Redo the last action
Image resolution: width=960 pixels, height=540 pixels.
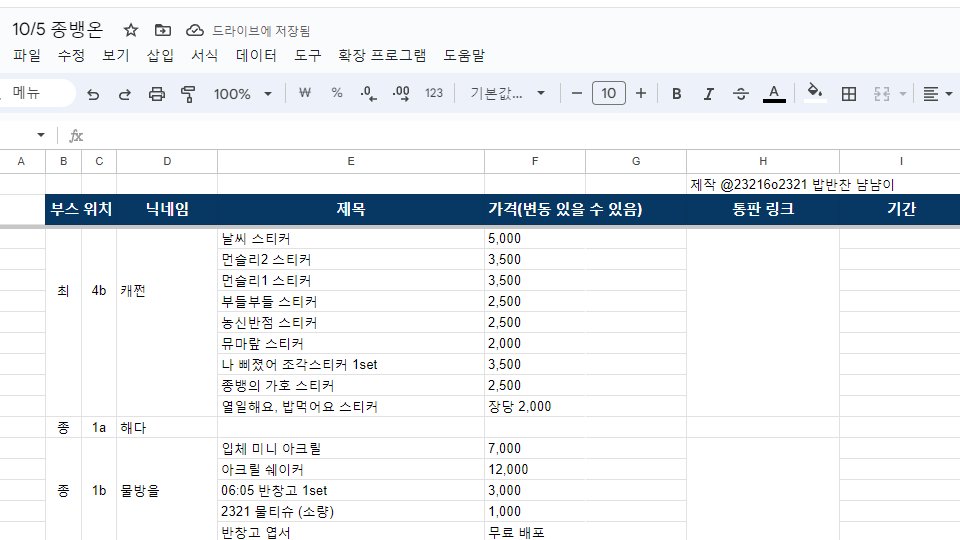point(124,94)
